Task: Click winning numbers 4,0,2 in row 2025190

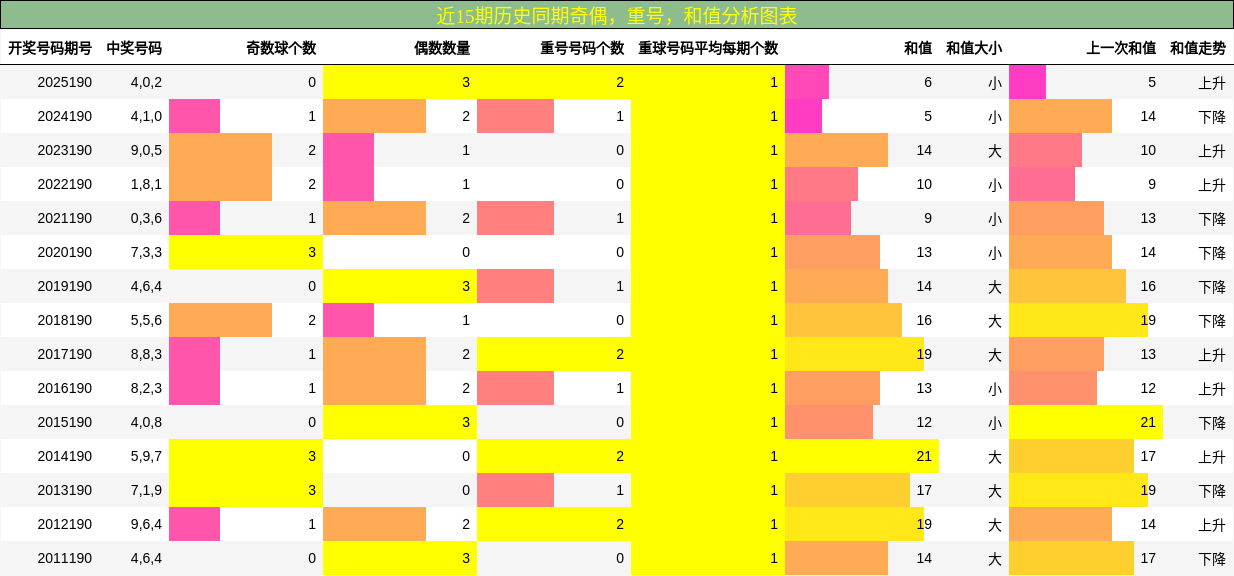Action: (x=146, y=82)
